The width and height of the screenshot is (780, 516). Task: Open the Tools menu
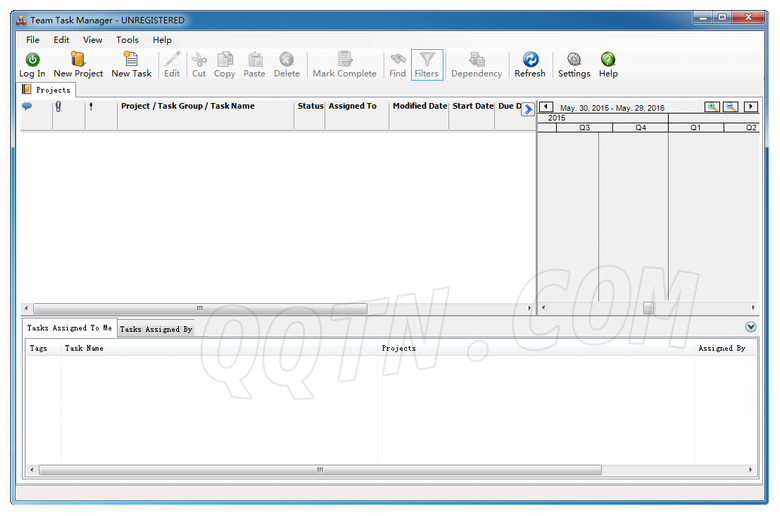(x=127, y=40)
